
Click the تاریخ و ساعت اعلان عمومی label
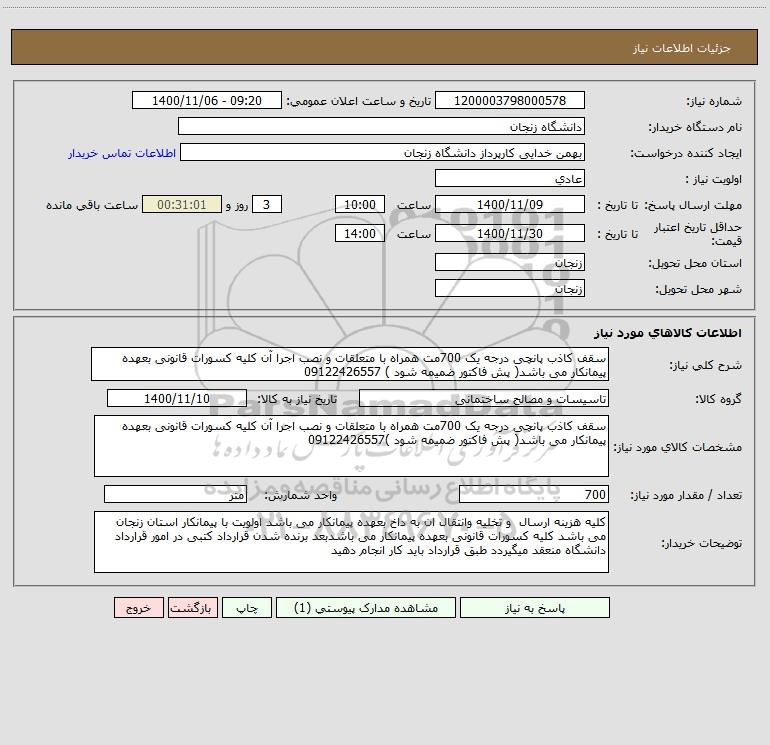pos(359,101)
